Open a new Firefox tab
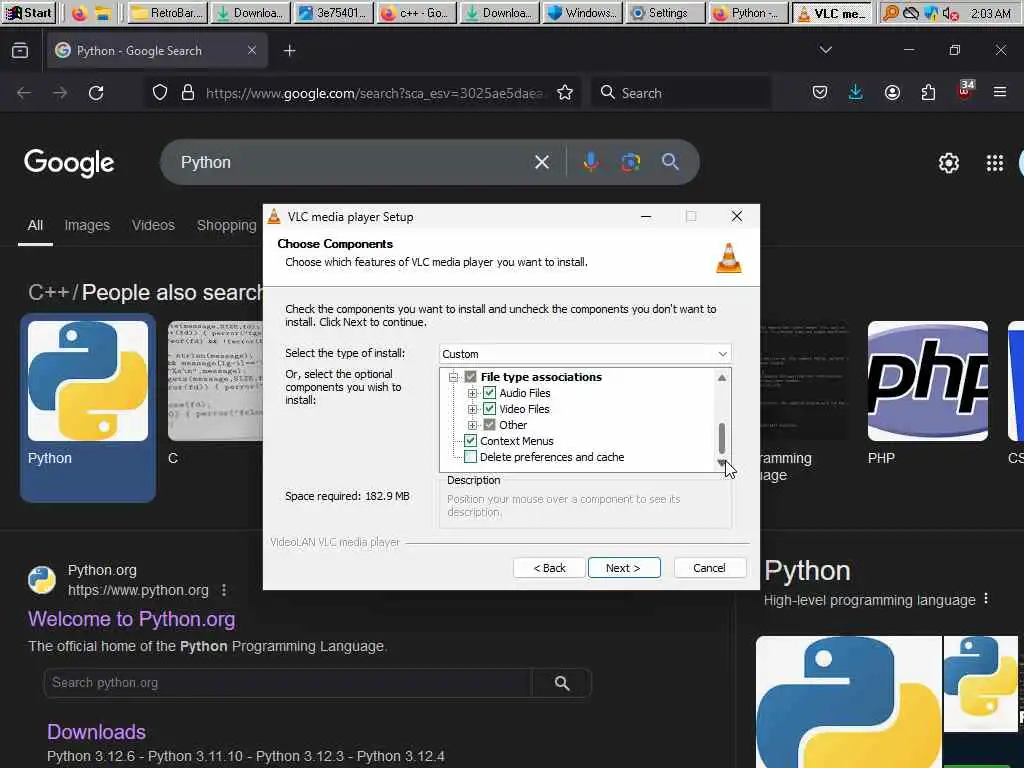This screenshot has height=768, width=1024. [289, 50]
